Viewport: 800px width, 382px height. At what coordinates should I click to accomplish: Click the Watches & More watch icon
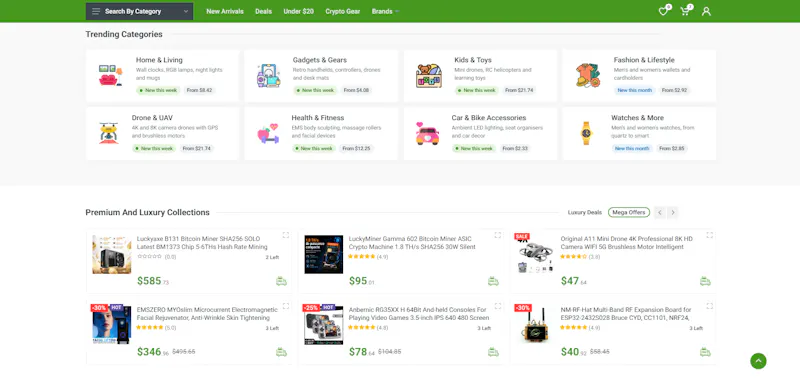coord(586,133)
